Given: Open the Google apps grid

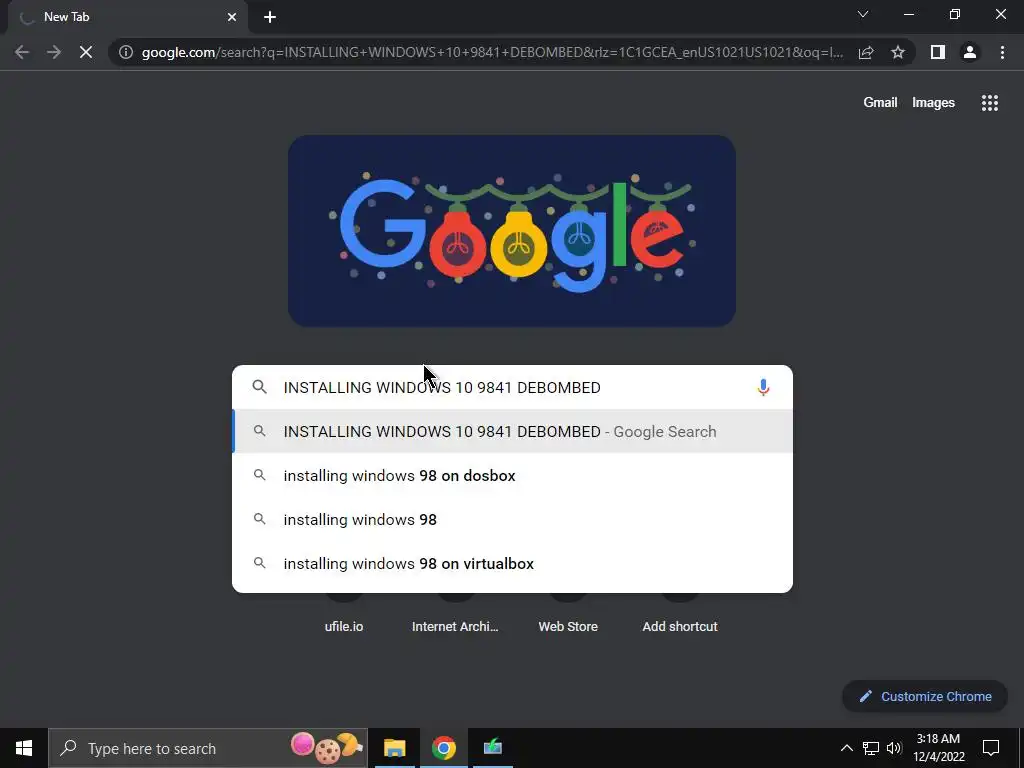Looking at the screenshot, I should tap(989, 103).
